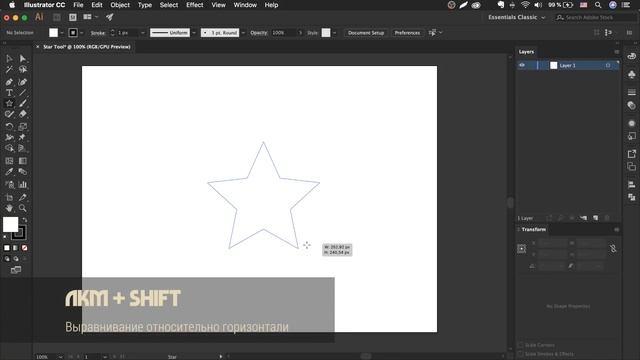The height and width of the screenshot is (360, 640).
Task: Open the brush definition dropdown
Action: 243,33
